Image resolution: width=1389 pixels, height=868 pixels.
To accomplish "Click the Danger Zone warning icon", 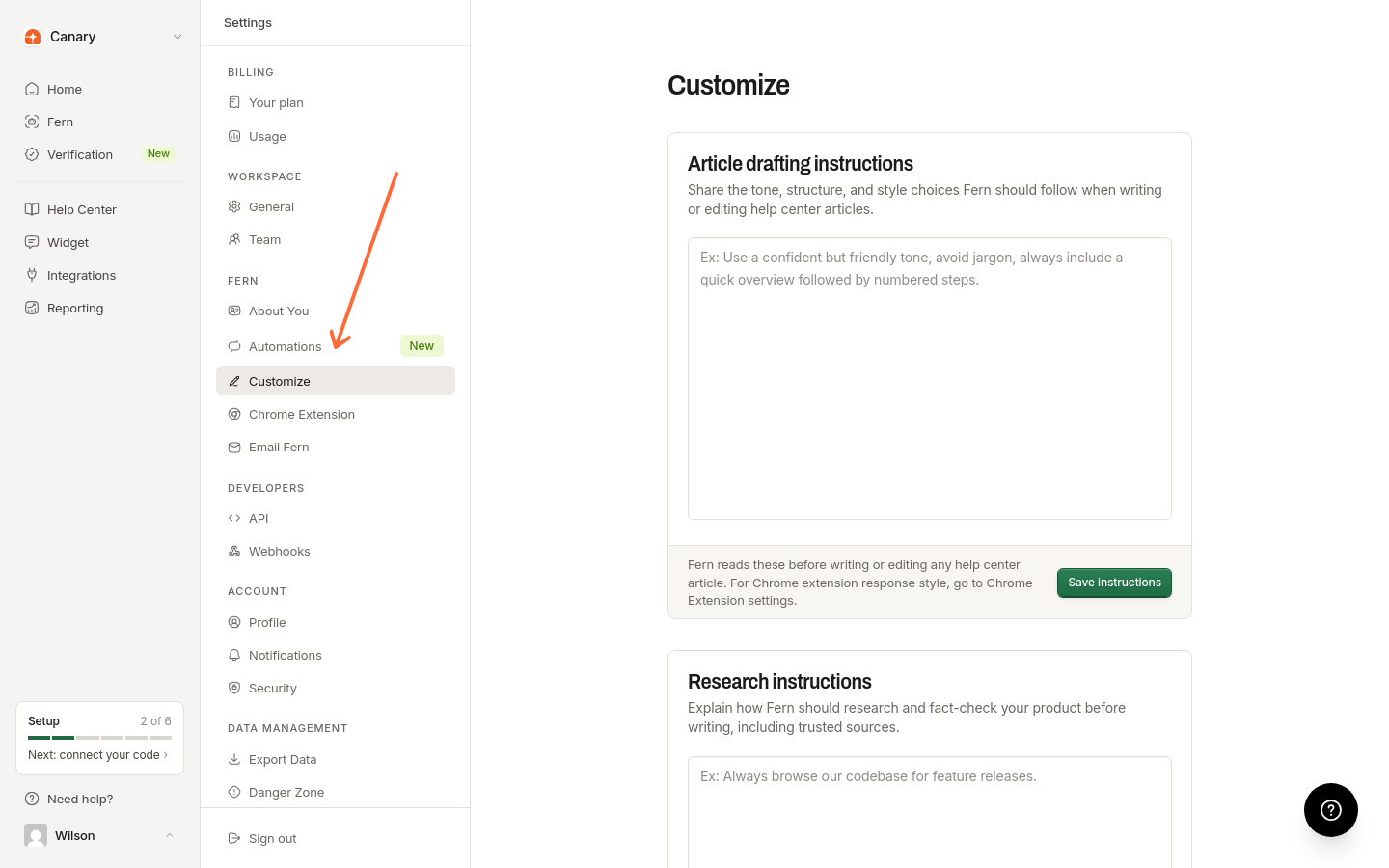I will 234,792.
